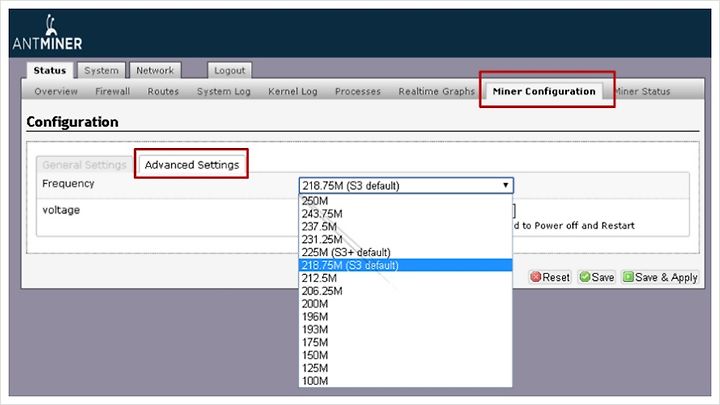Select 175M frequency option

click(405, 342)
